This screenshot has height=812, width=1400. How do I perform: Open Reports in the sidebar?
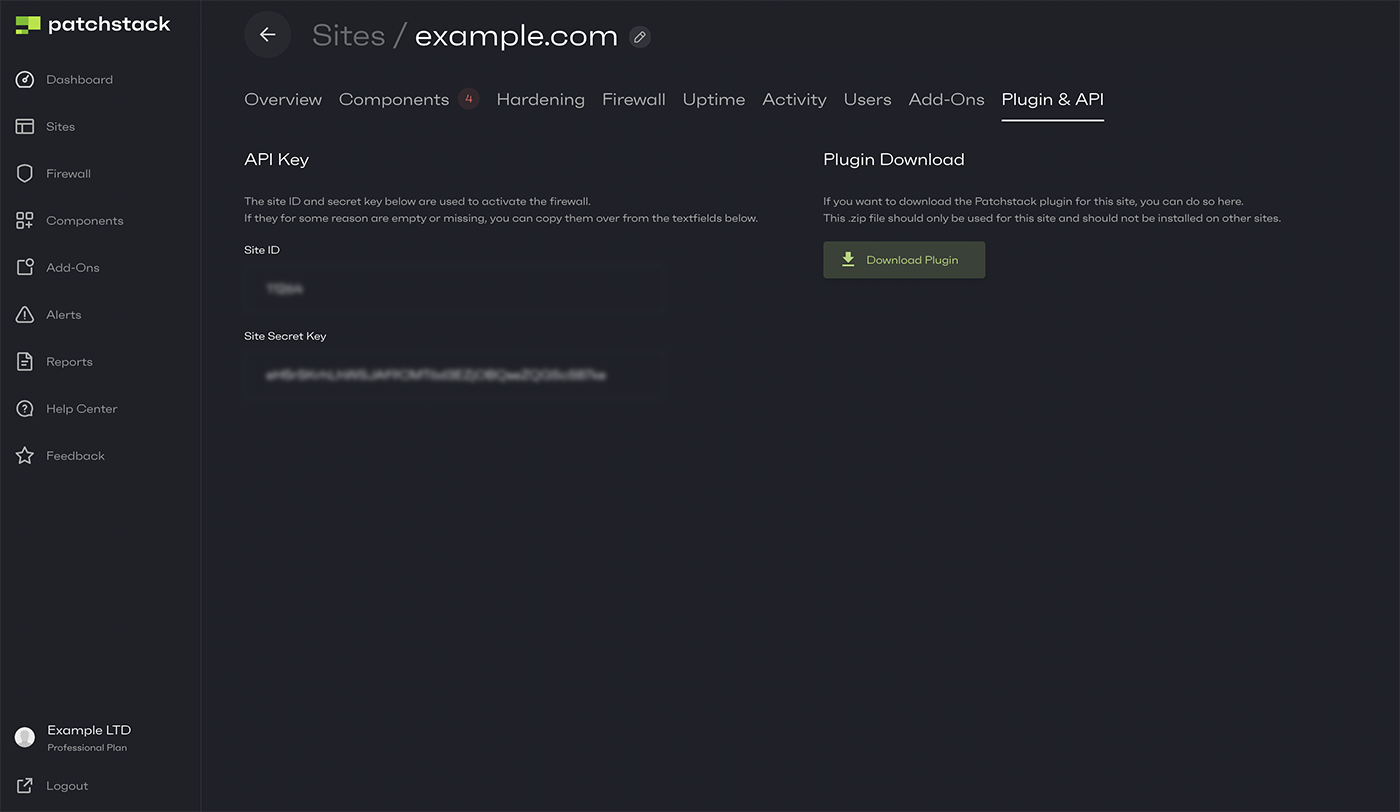69,362
